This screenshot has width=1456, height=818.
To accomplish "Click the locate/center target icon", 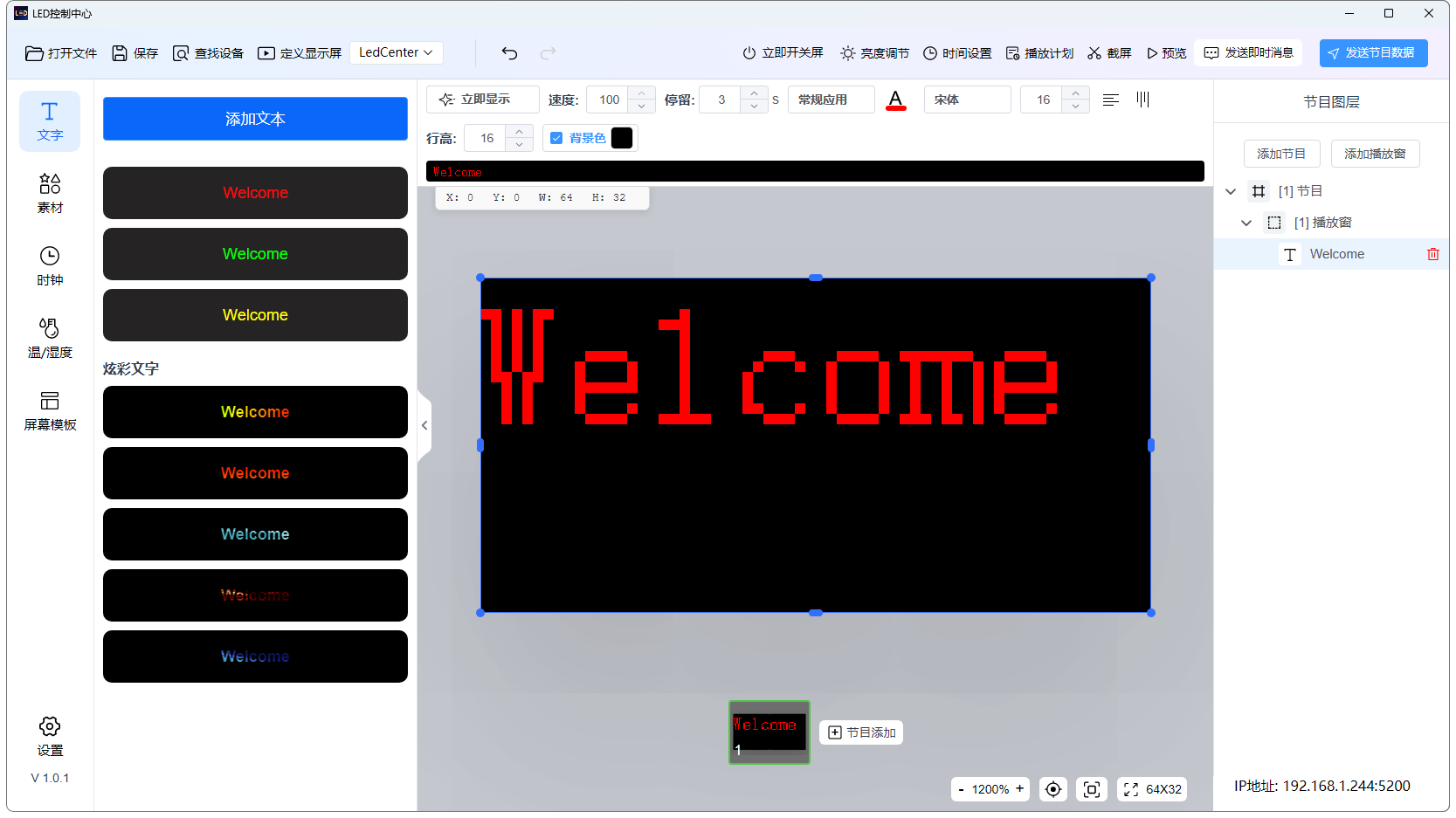I will 1053,789.
